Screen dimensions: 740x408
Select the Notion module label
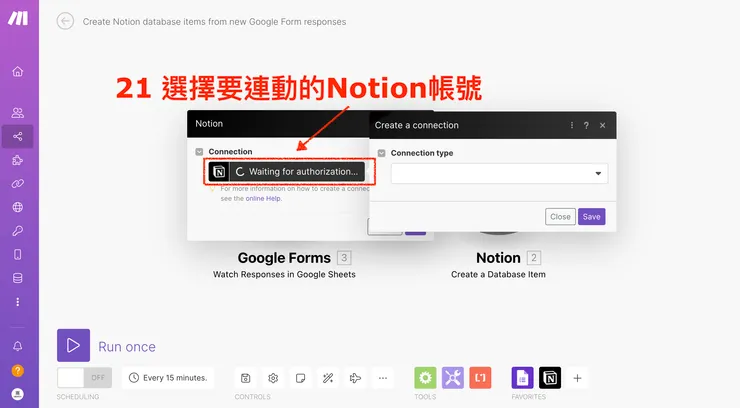coord(498,258)
